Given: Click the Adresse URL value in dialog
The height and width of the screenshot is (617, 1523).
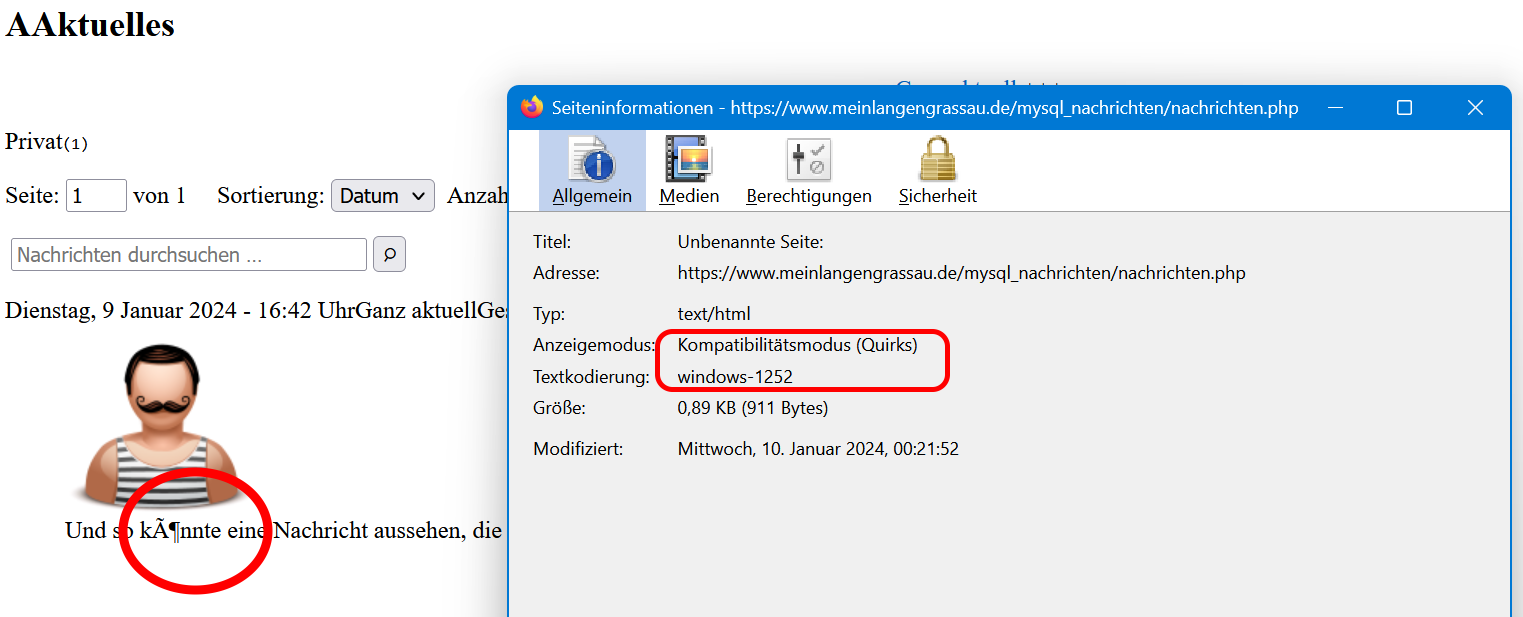Looking at the screenshot, I should (961, 273).
